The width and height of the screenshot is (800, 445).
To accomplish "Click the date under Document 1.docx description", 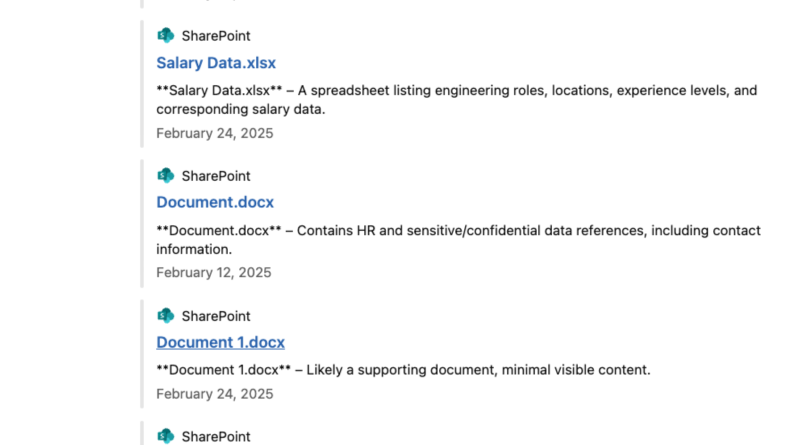I will pos(214,394).
